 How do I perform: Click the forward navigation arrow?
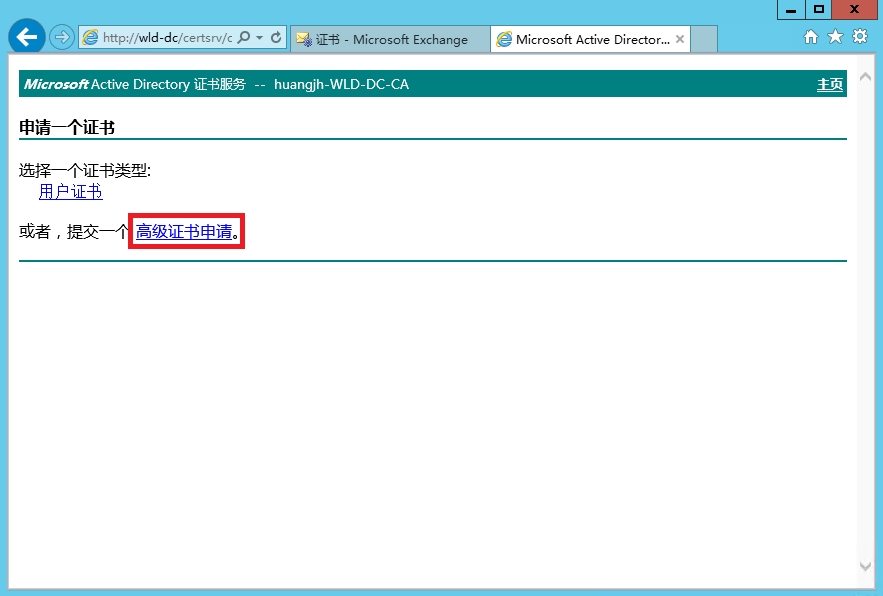pos(61,38)
